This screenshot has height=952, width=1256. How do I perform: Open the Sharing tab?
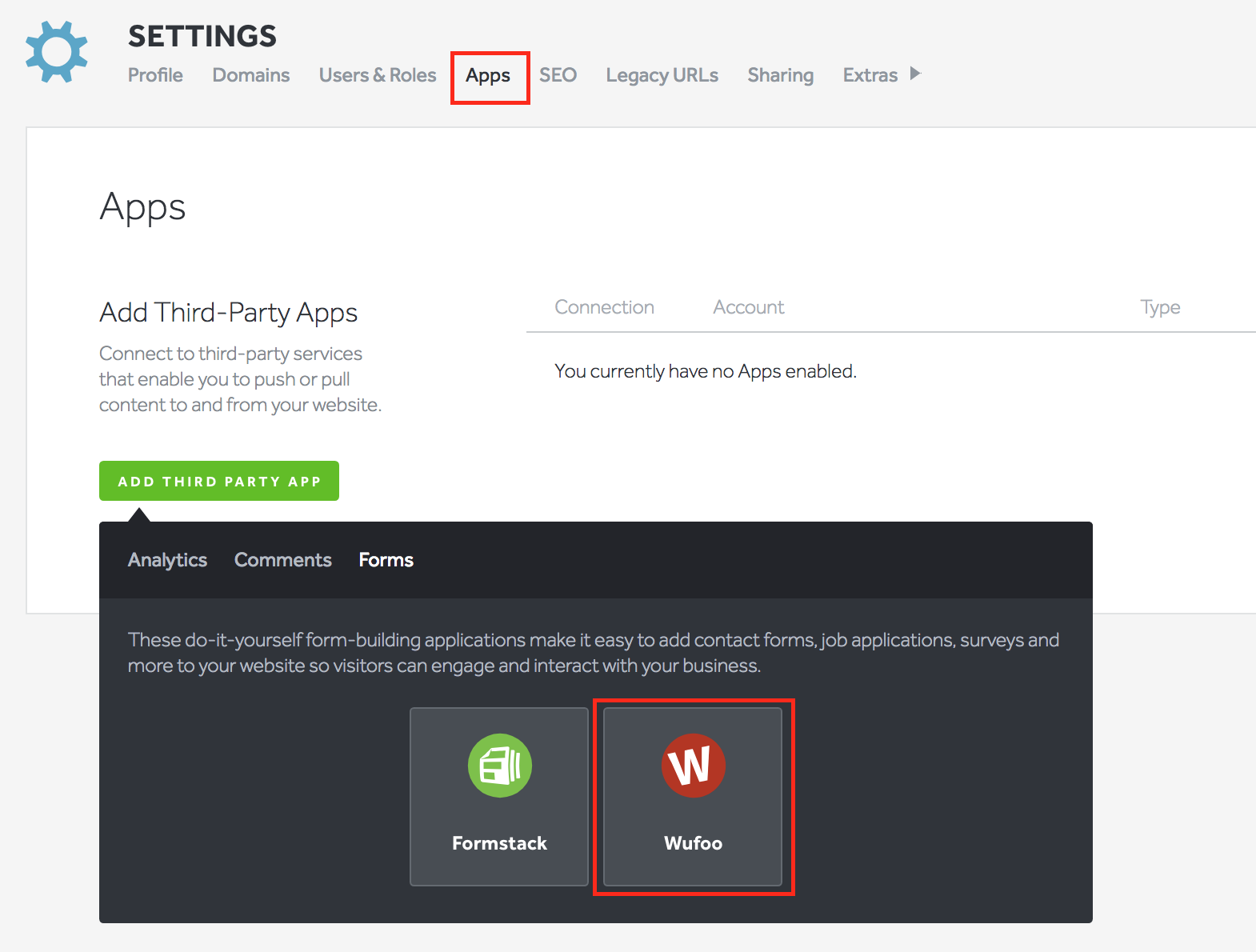[780, 75]
